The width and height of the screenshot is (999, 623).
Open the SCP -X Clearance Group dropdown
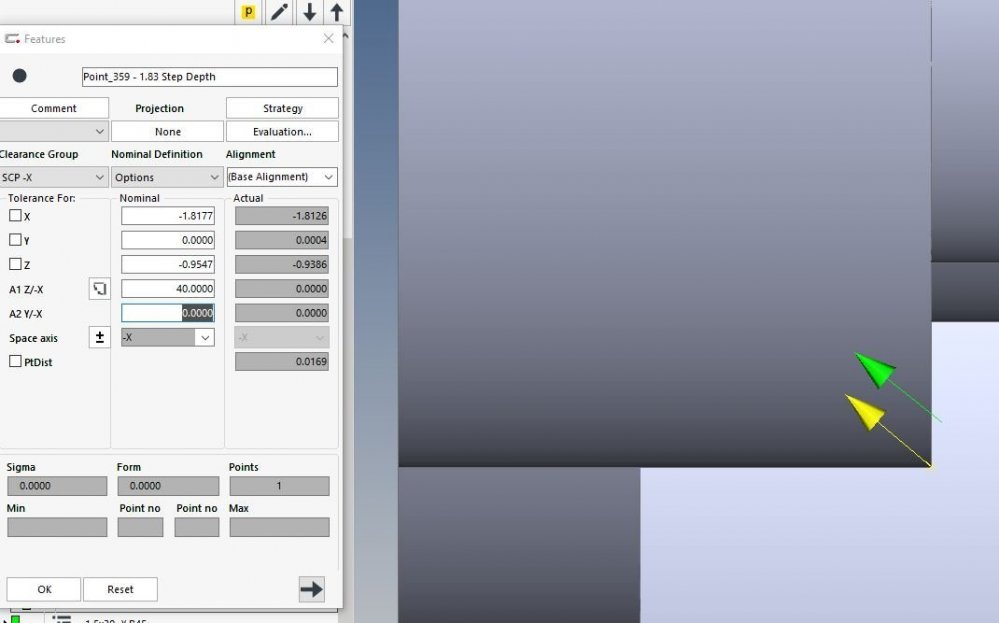click(x=54, y=177)
